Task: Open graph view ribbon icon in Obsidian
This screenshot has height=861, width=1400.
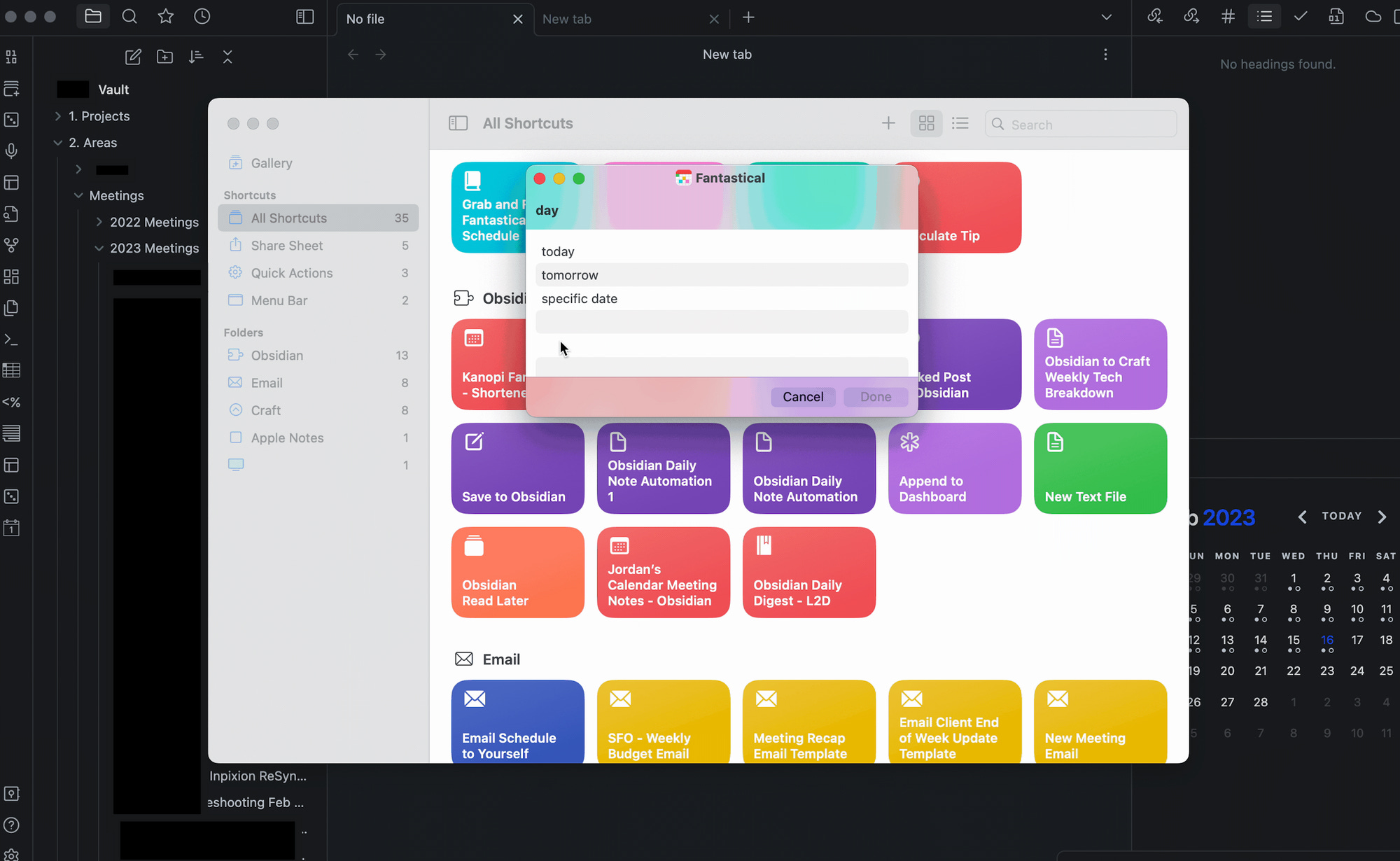Action: (x=11, y=246)
